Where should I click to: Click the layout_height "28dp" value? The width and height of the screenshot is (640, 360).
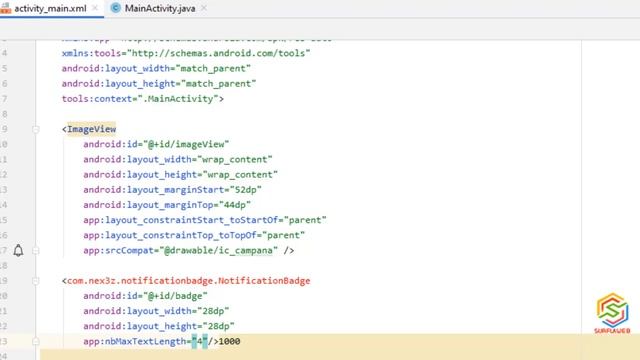coord(218,326)
